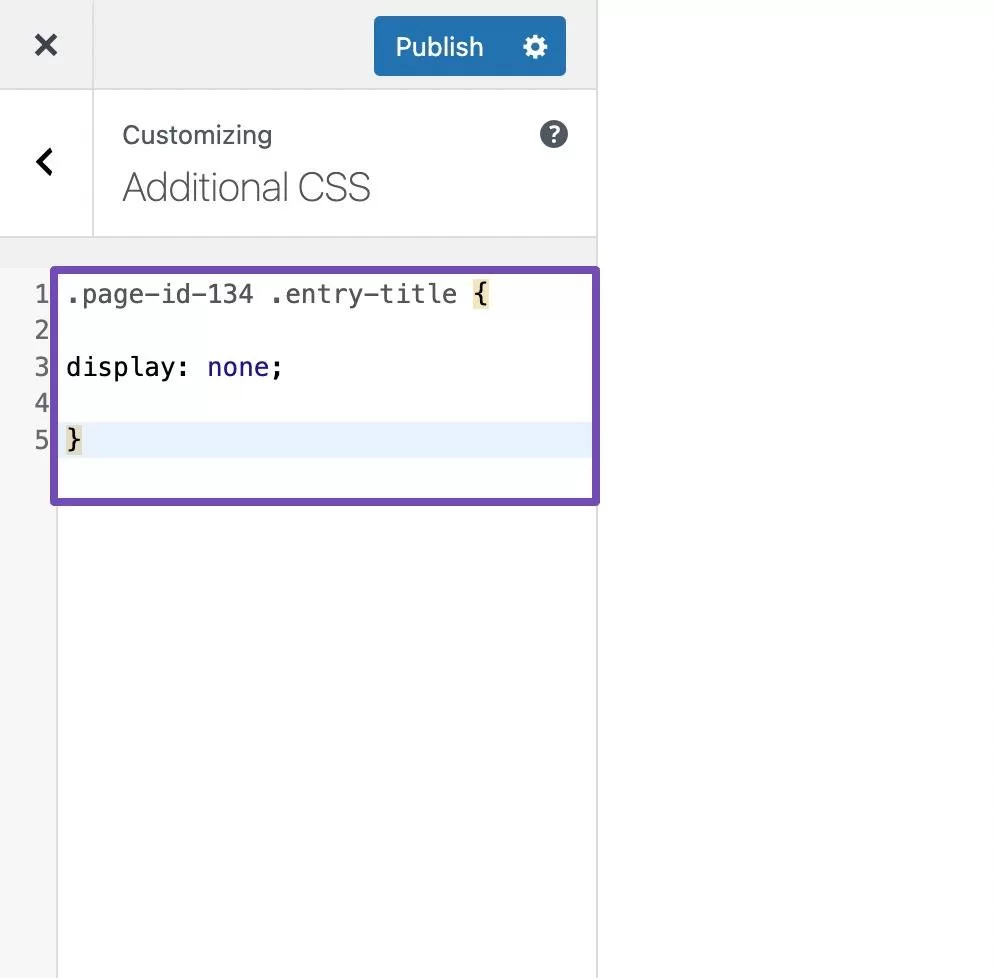Viewport: 994px width, 978px height.
Task: Click the Additional CSS heading
Action: pyautogui.click(x=246, y=188)
